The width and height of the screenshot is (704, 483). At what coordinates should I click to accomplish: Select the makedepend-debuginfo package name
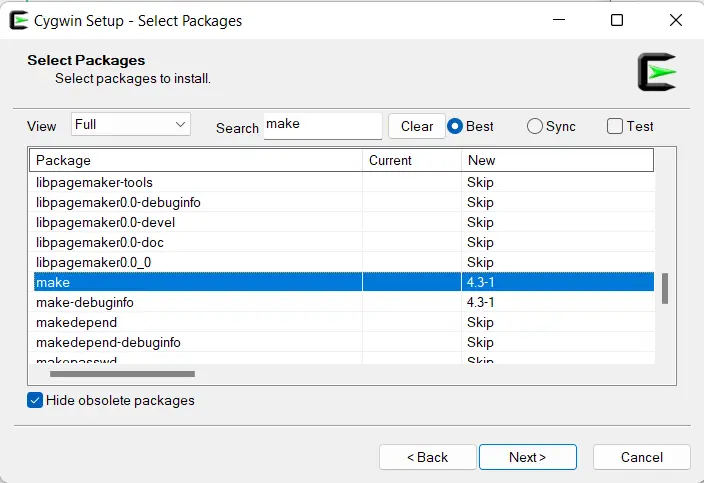(108, 342)
